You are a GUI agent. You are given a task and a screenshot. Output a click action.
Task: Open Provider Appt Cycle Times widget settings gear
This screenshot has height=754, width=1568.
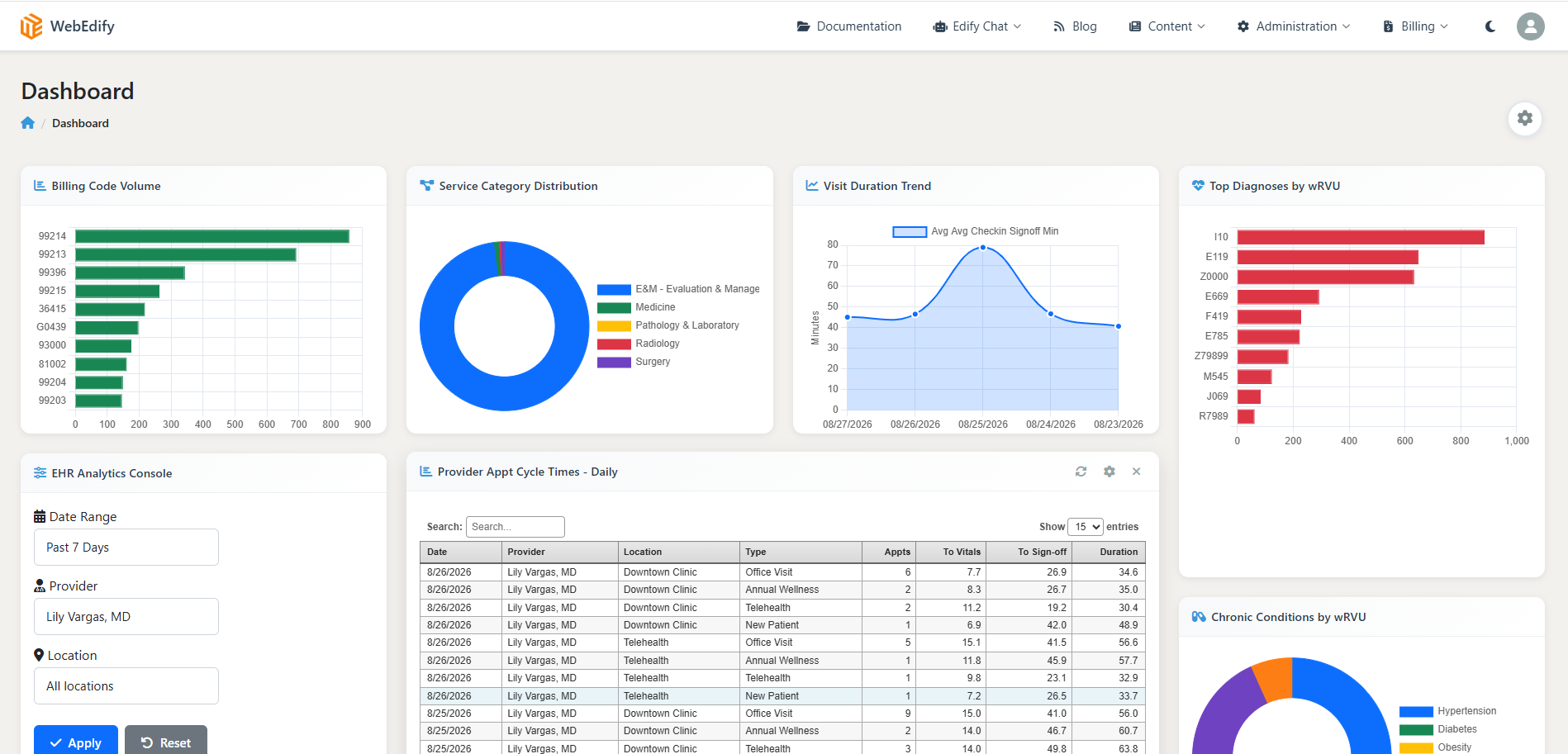pyautogui.click(x=1109, y=472)
